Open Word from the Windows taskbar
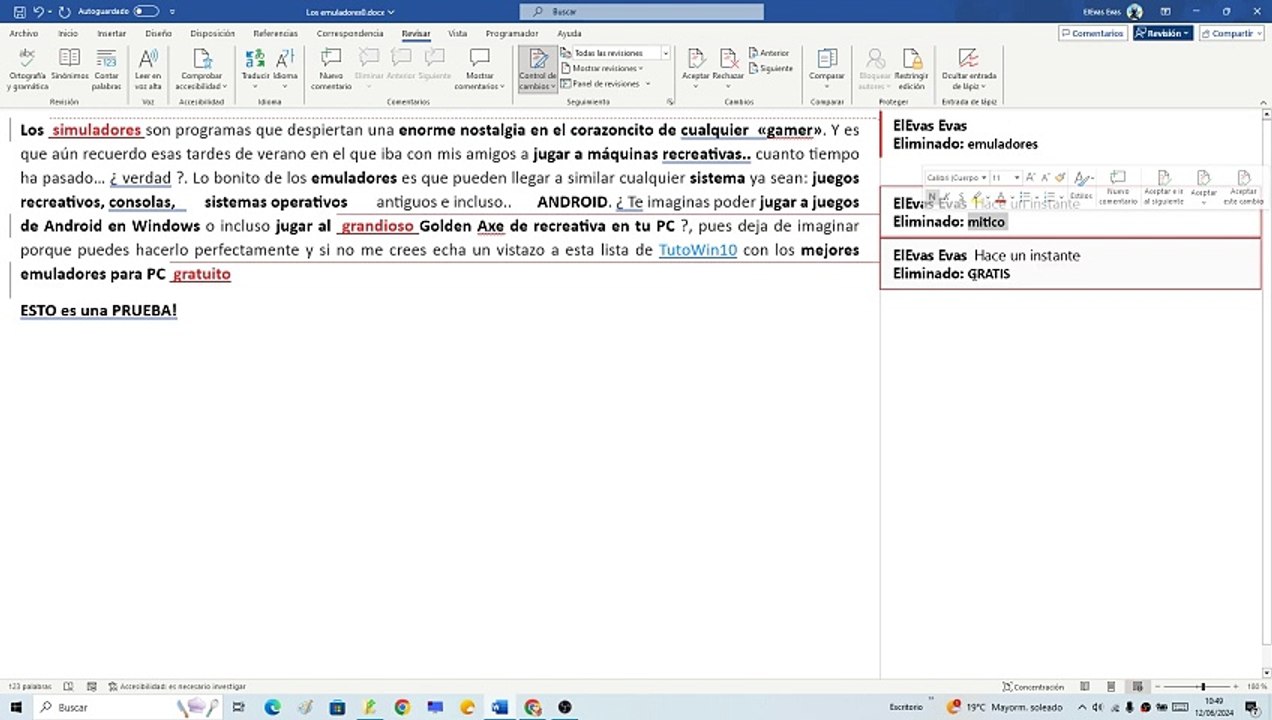1272x720 pixels. (x=500, y=707)
